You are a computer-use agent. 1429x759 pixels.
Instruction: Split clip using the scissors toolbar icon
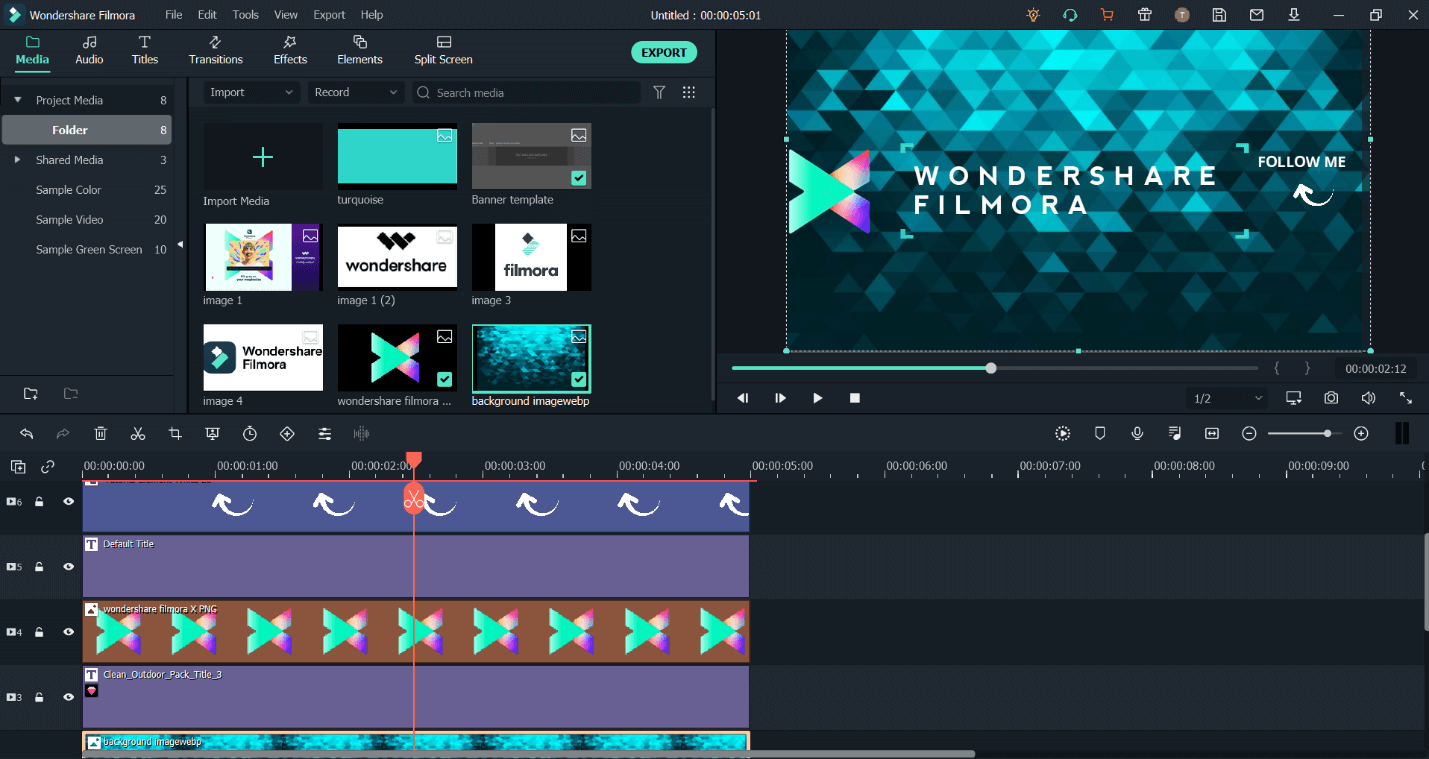138,433
